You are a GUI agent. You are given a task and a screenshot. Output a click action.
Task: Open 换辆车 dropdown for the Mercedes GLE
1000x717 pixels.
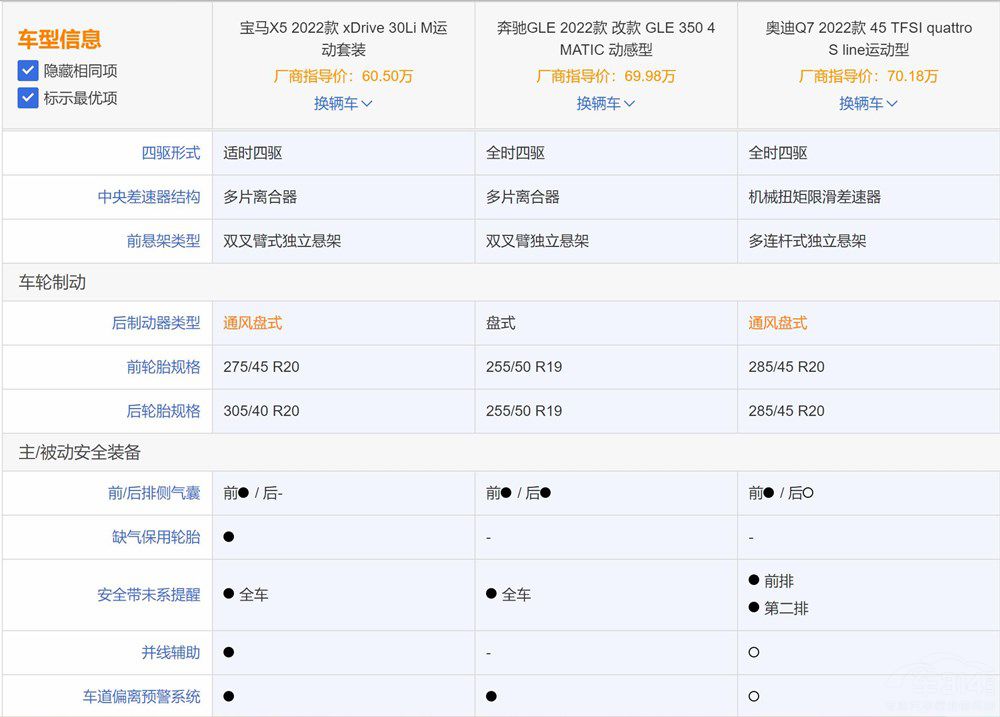[x=605, y=102]
